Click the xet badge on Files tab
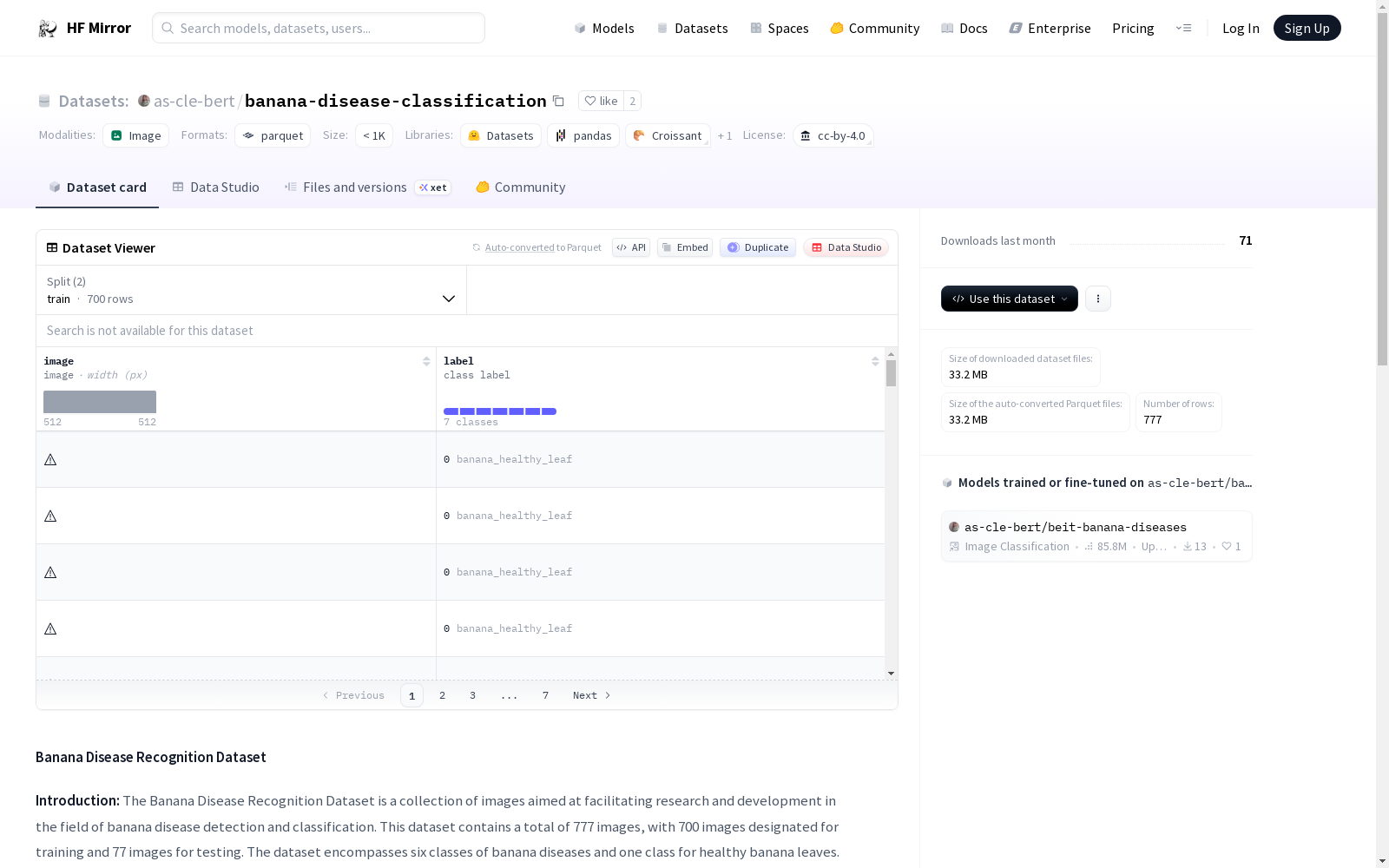 coord(433,187)
